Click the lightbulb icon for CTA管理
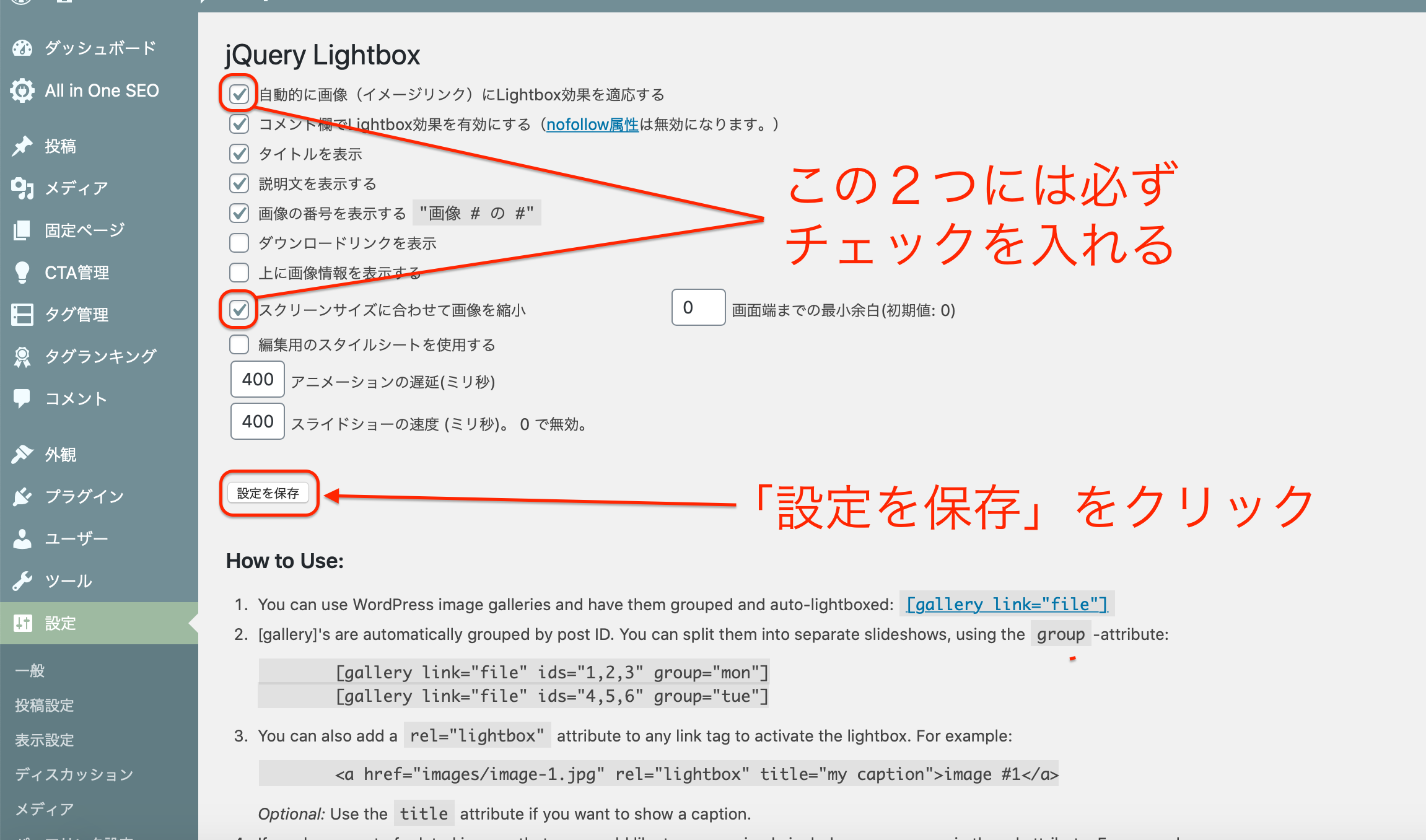 click(22, 273)
